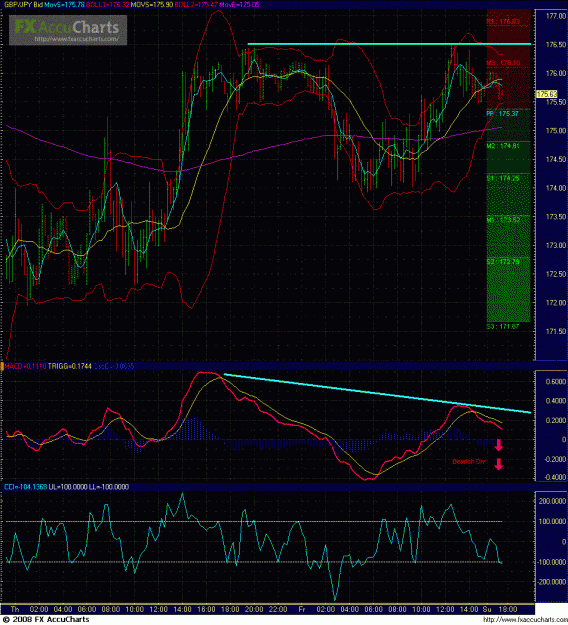Viewport: 568px width, 625px height.
Task: Click -200.0000 on the CCI axis
Action: coord(552,582)
